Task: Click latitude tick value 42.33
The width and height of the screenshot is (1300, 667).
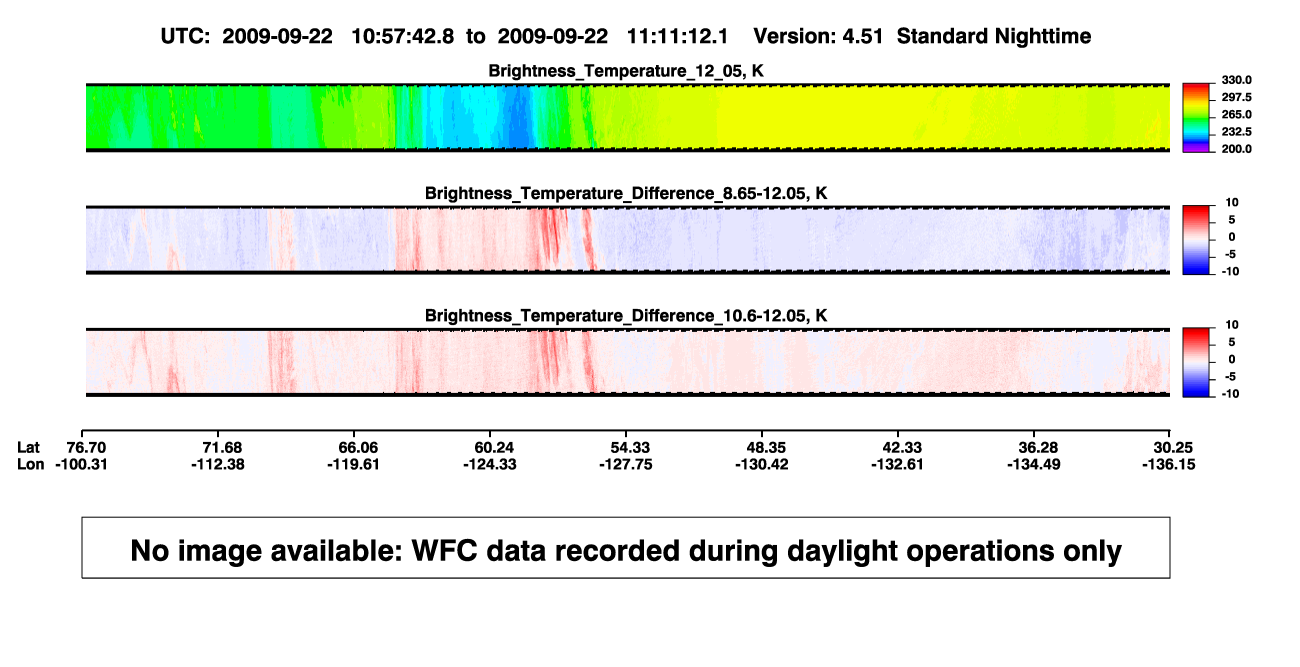Action: (x=900, y=447)
